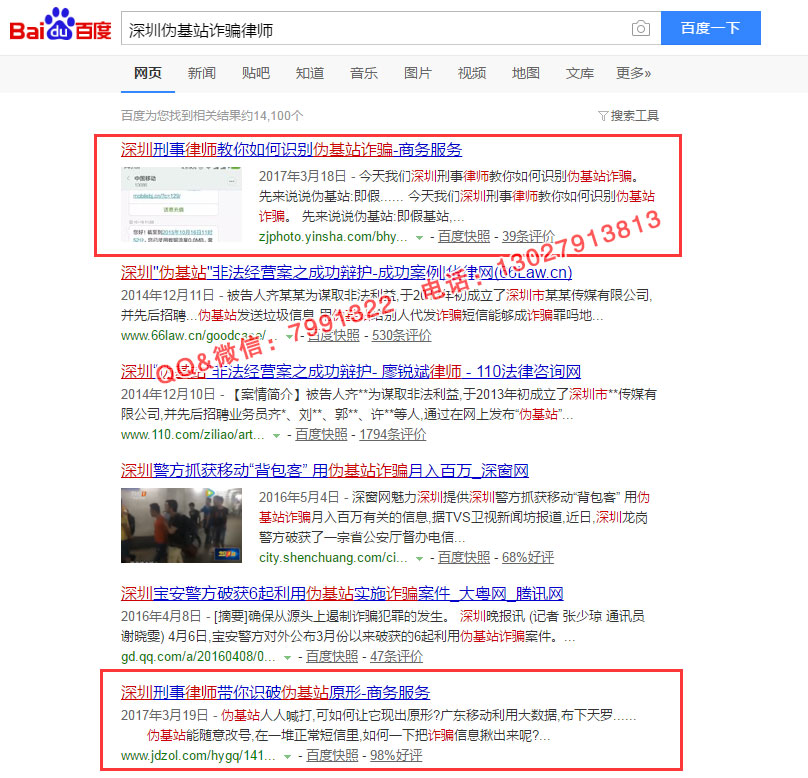Open the 47条评价 link
This screenshot has width=808, height=778.
tap(396, 656)
